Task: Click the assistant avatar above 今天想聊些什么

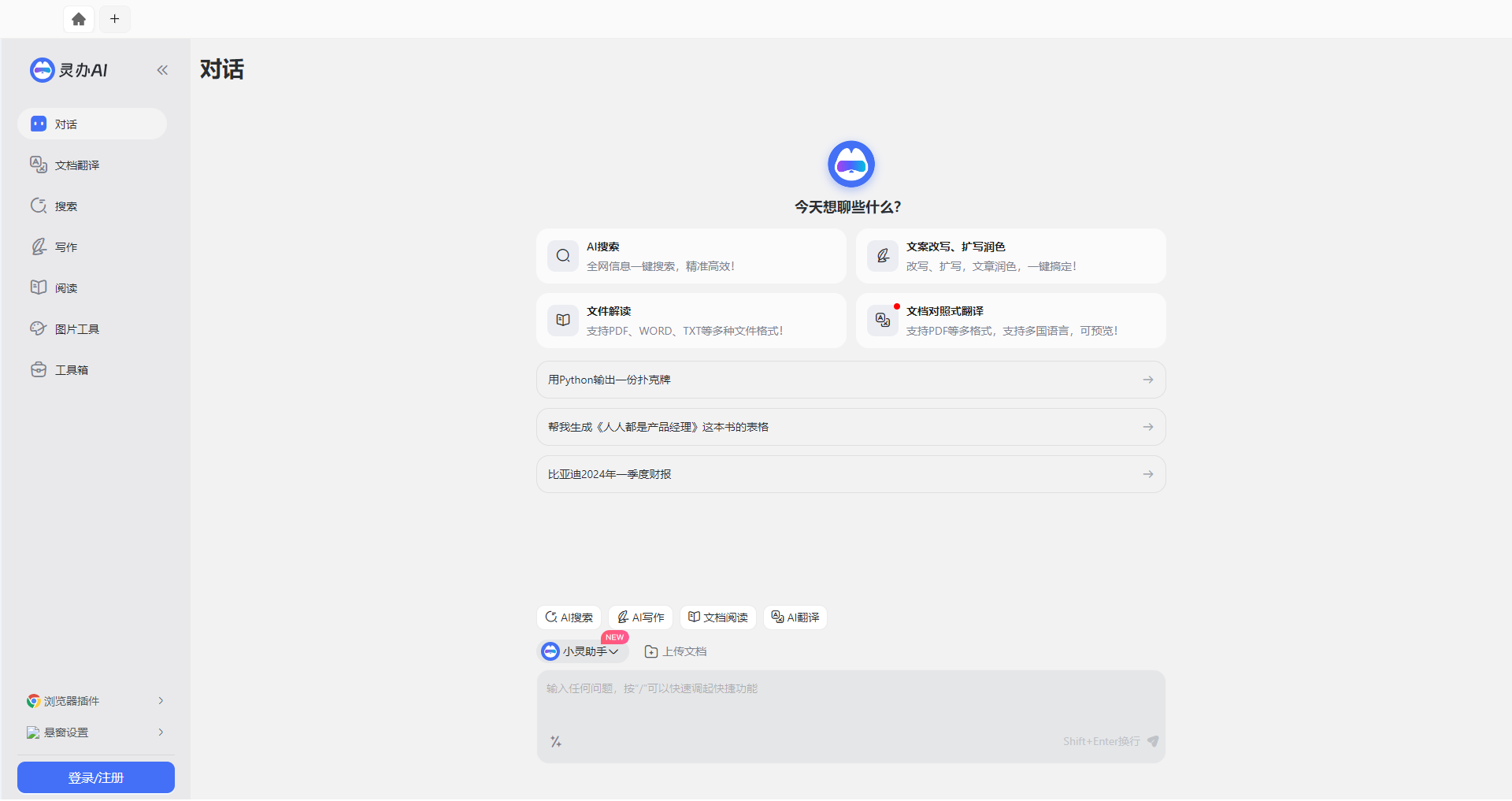Action: point(851,164)
